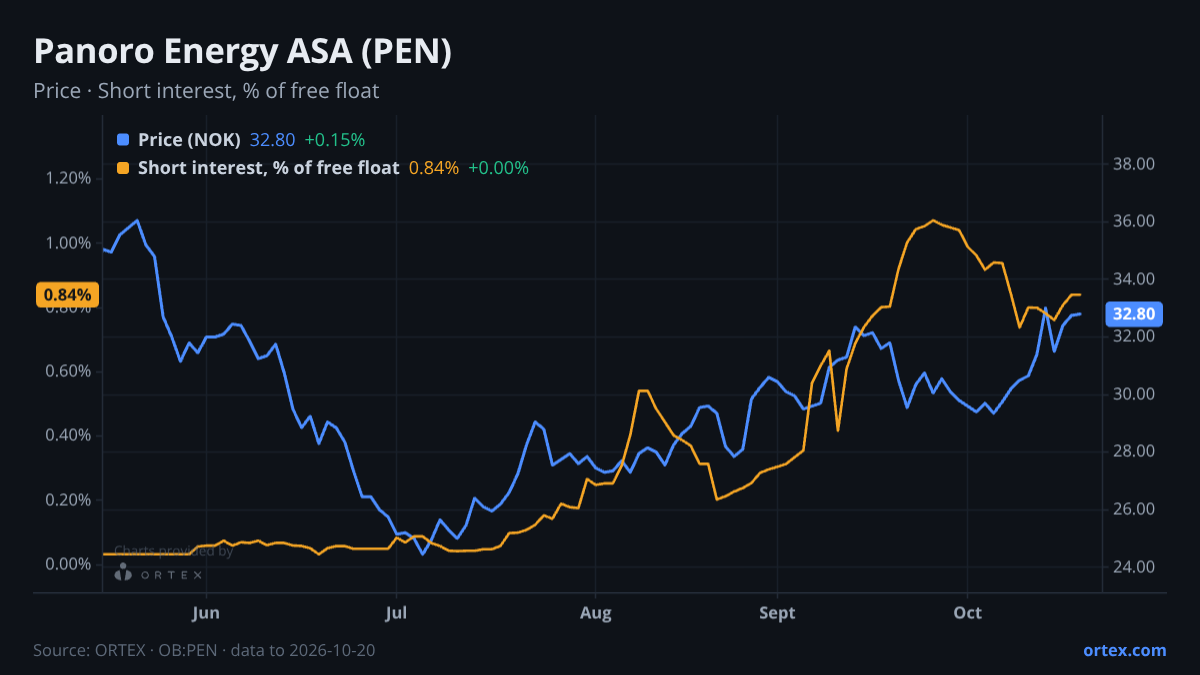Click the +0.15% price change value

[335, 140]
